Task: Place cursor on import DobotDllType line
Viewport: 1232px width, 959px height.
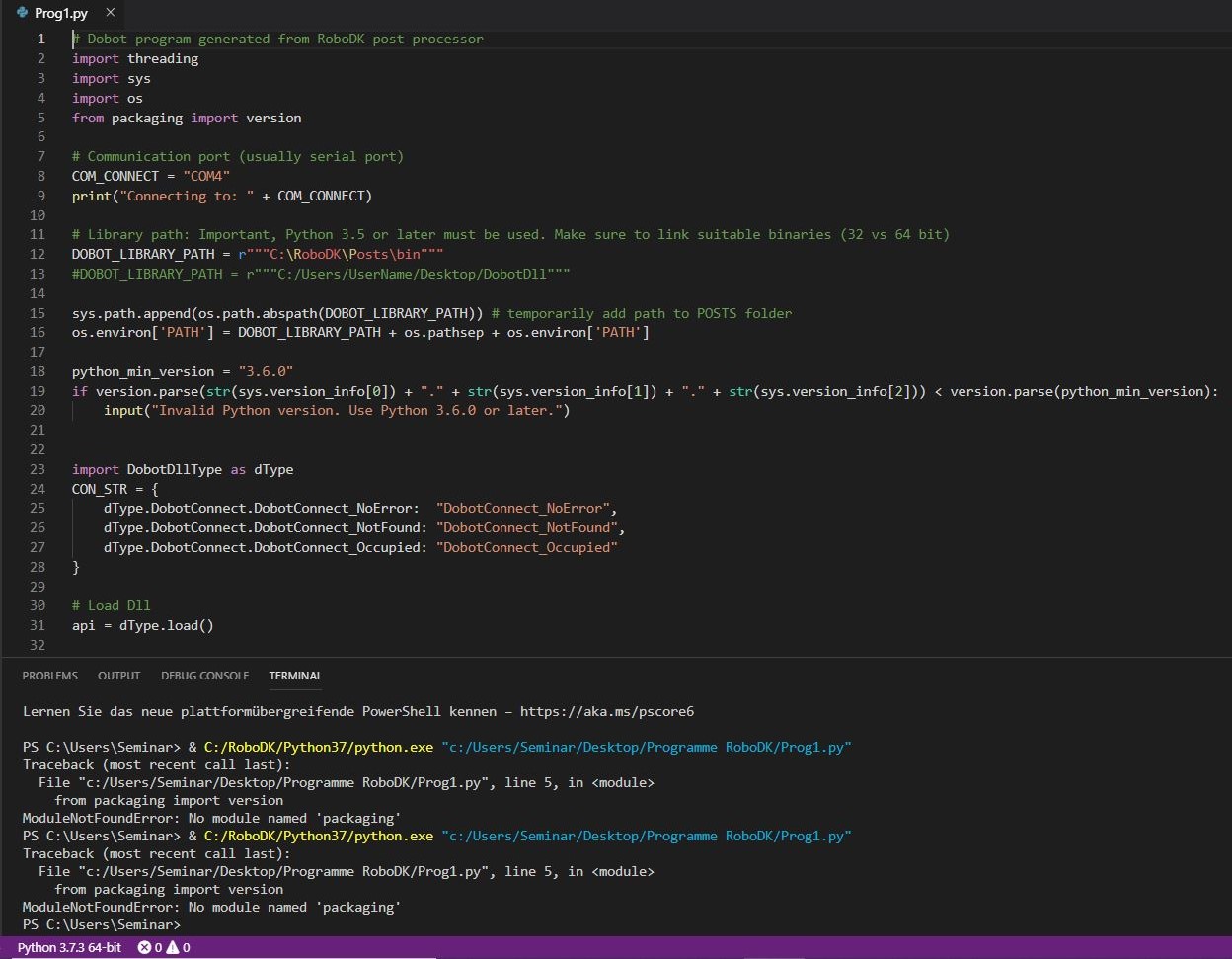Action: (183, 469)
